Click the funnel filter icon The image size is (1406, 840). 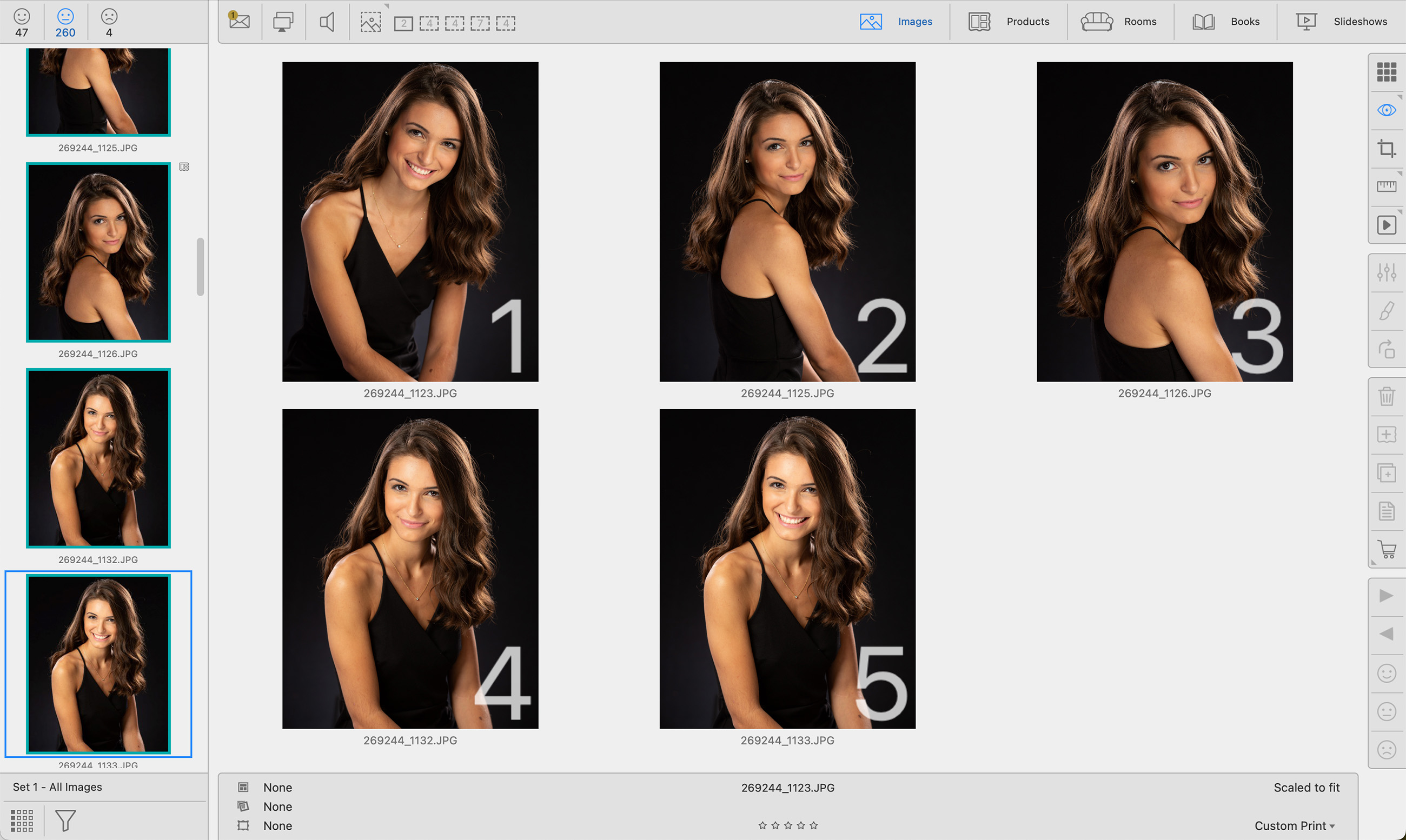(x=65, y=820)
